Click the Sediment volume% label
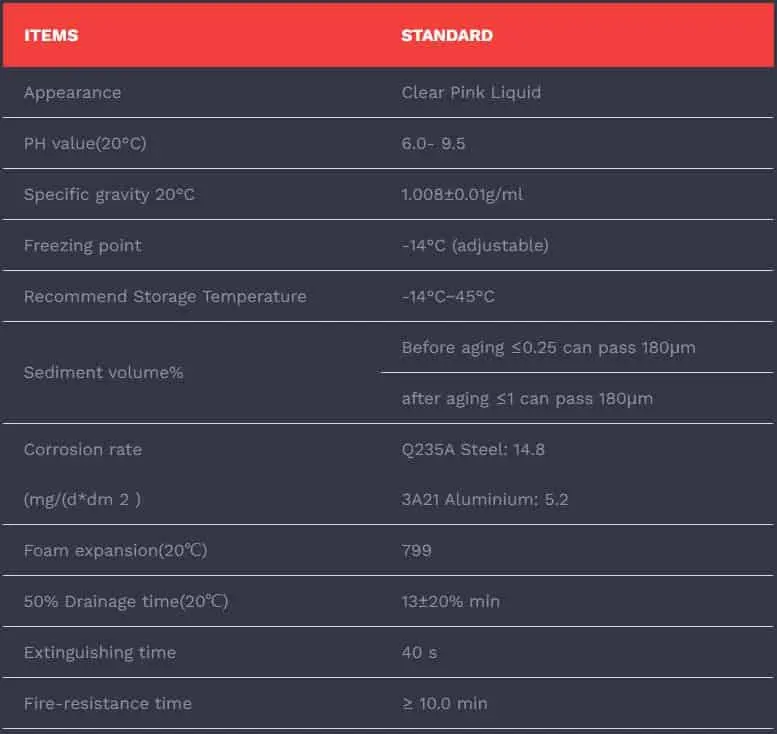The image size is (777, 734). tap(90, 372)
